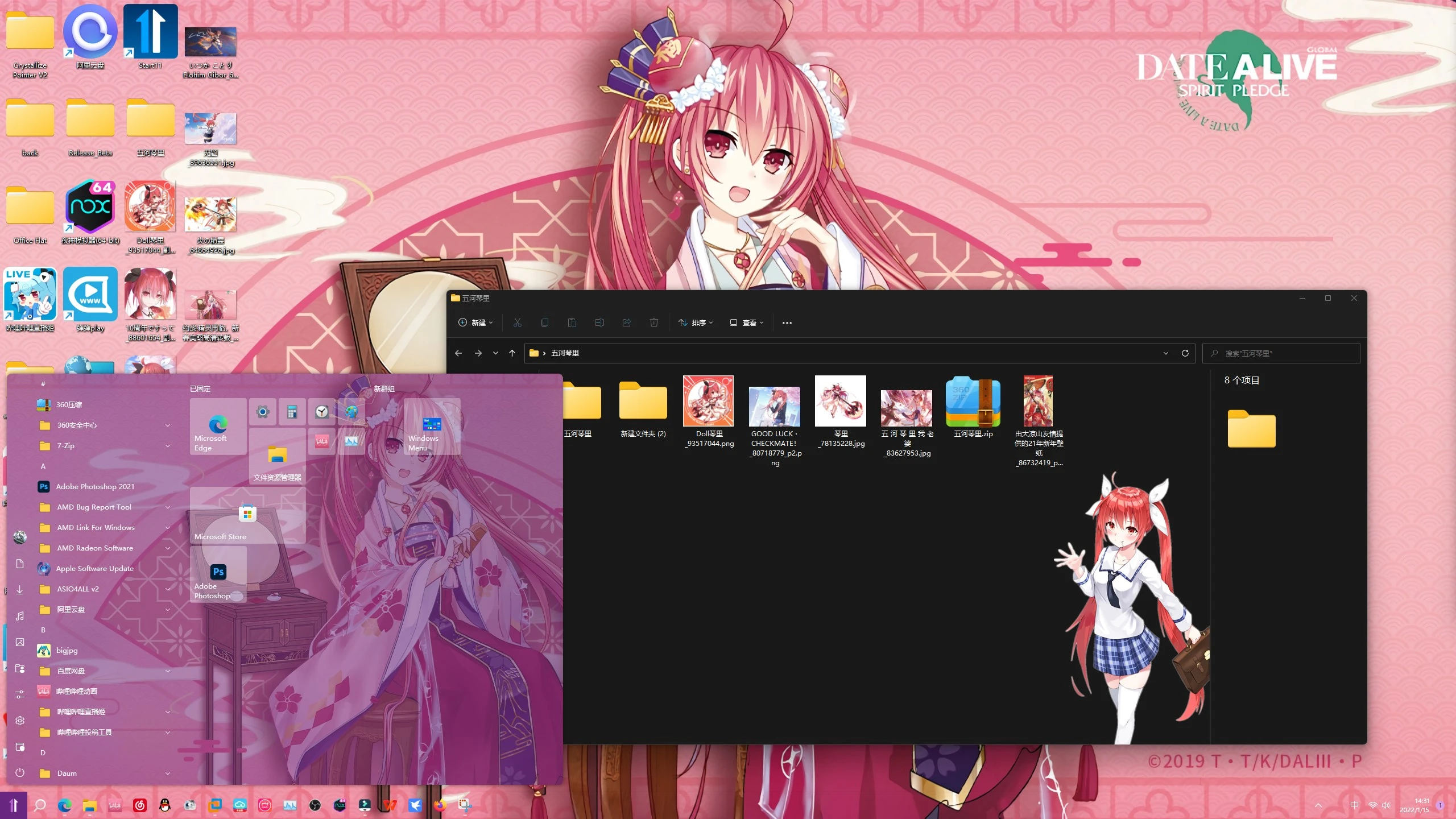Click Rename icon in Explorer toolbar
The image size is (1456, 819).
tap(599, 322)
